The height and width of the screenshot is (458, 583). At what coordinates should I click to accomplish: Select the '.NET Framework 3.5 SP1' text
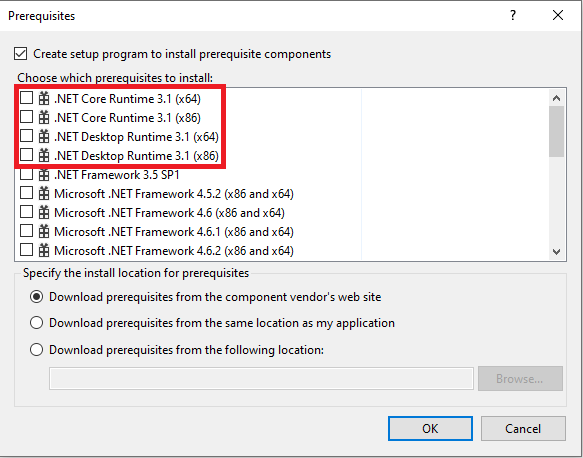click(117, 175)
